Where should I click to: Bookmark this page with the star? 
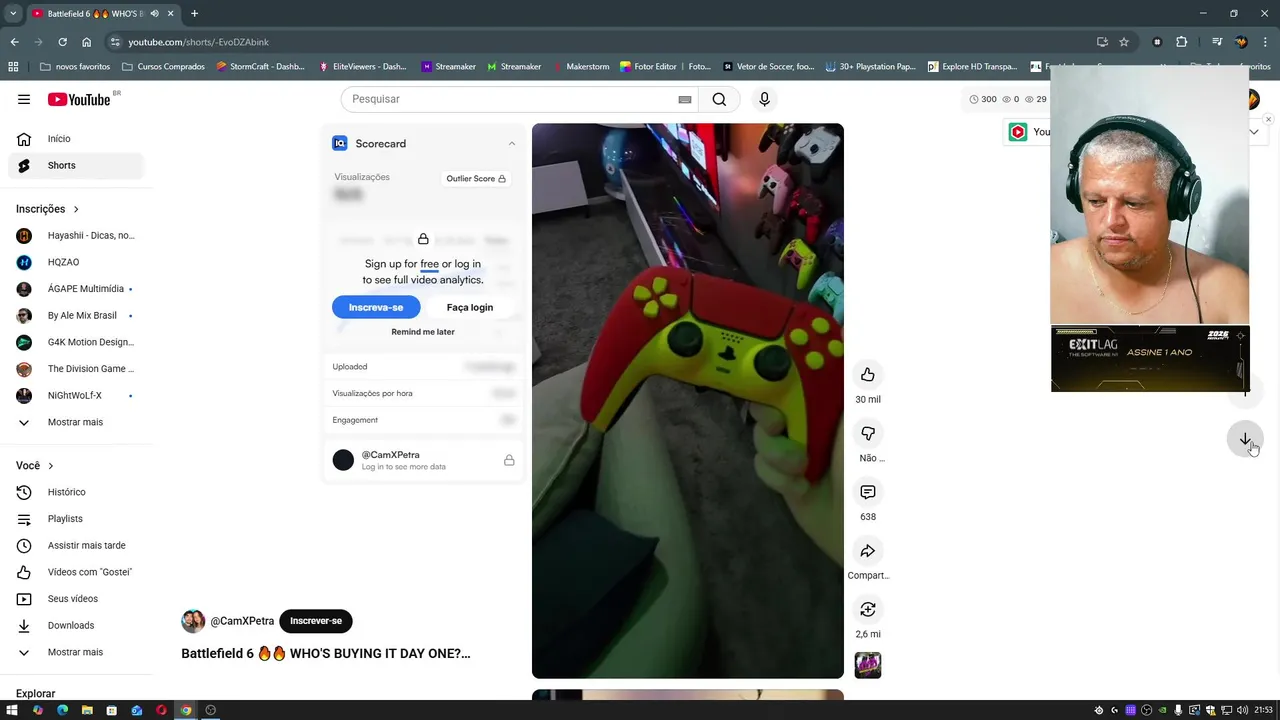click(1124, 42)
